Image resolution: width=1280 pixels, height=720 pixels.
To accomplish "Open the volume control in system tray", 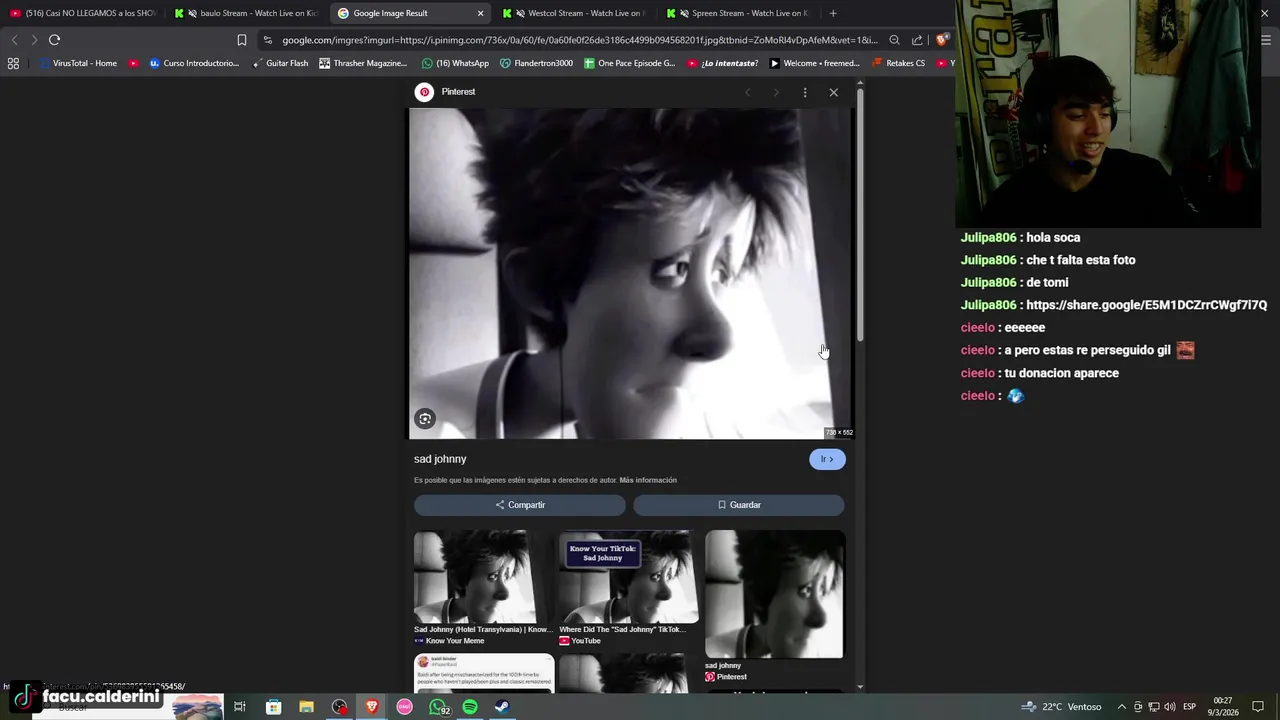I will pos(1169,707).
